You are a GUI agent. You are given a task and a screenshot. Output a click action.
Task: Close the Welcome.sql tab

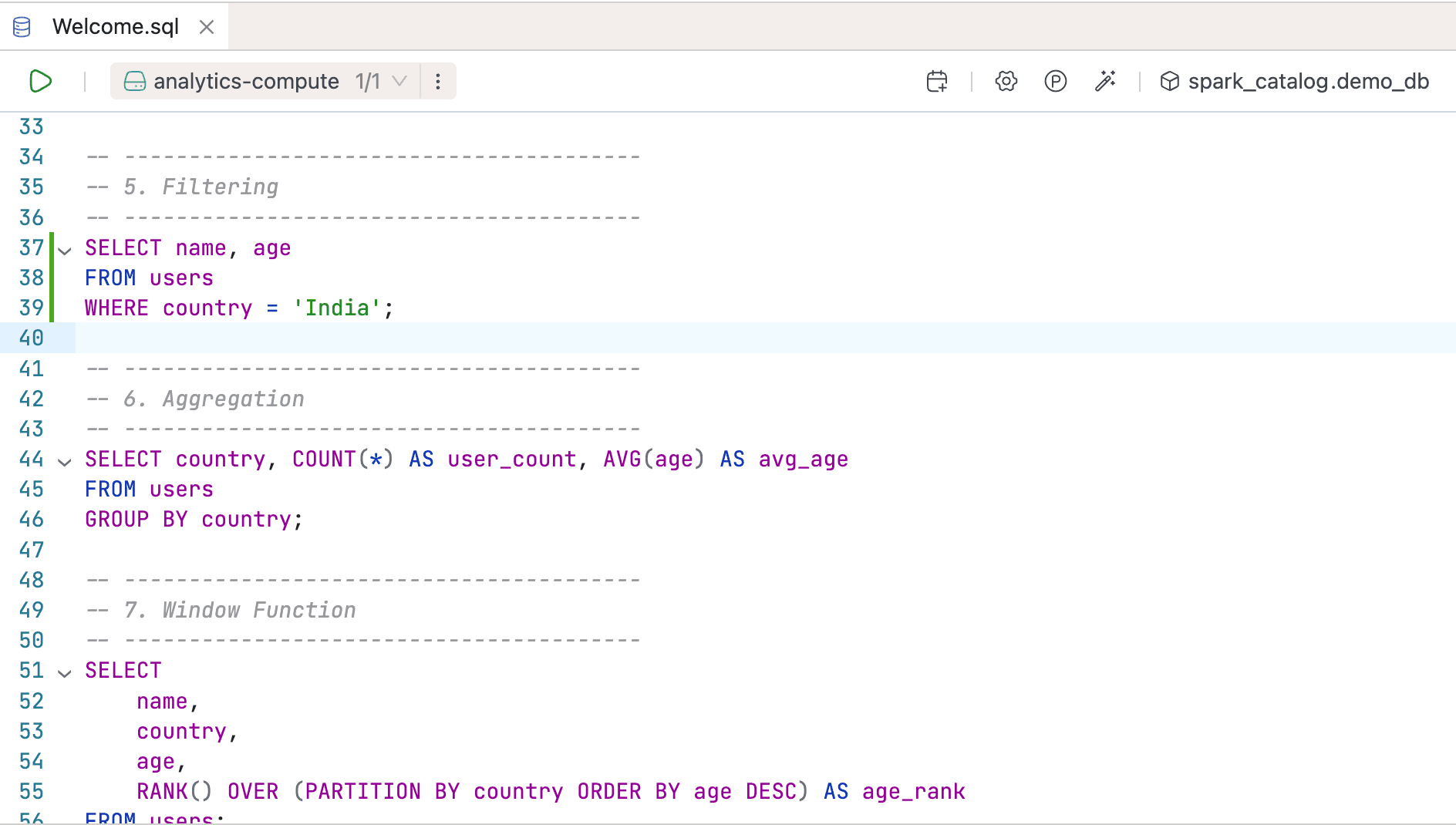pyautogui.click(x=207, y=25)
